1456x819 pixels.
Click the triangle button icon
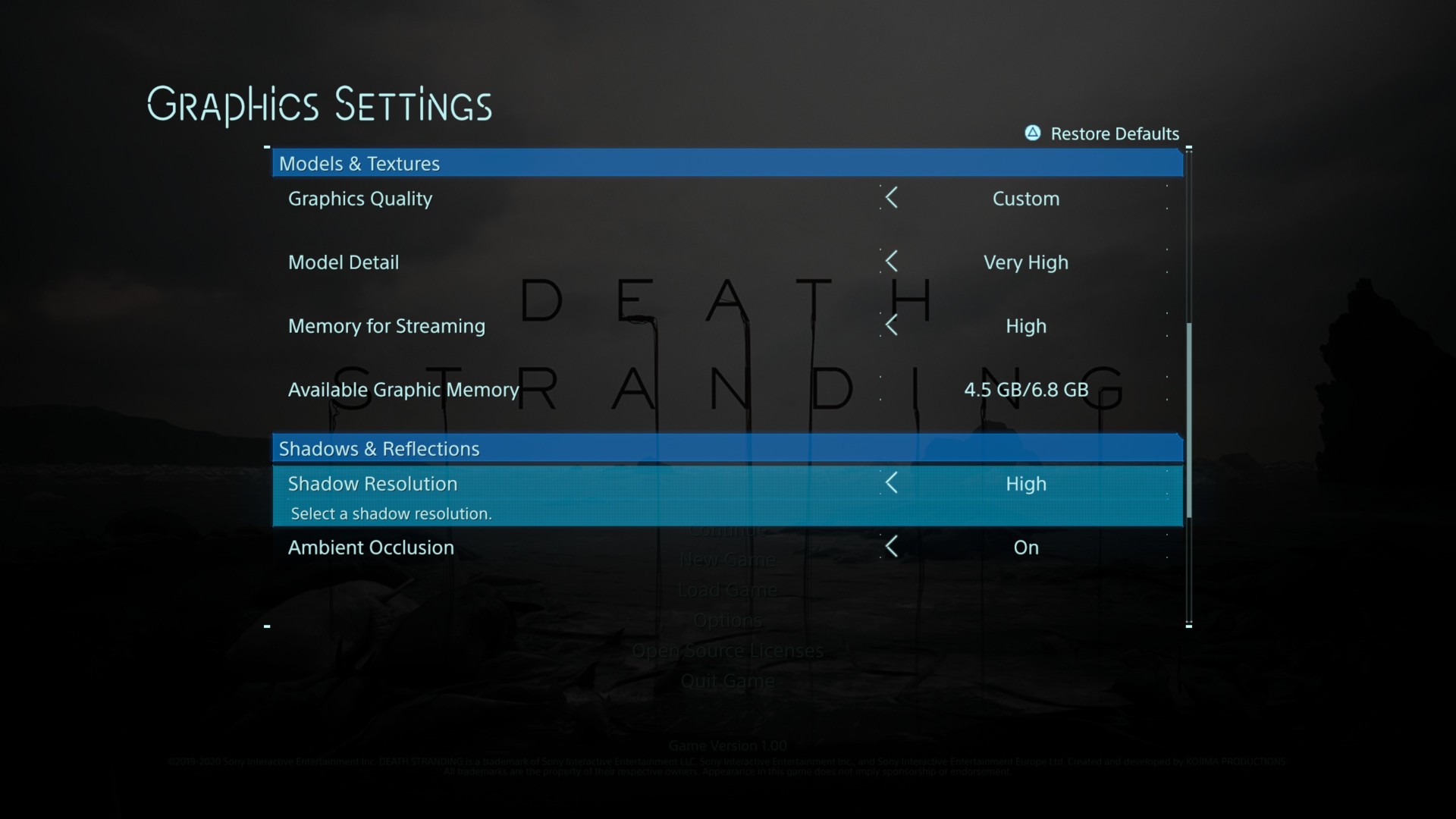click(x=1033, y=133)
